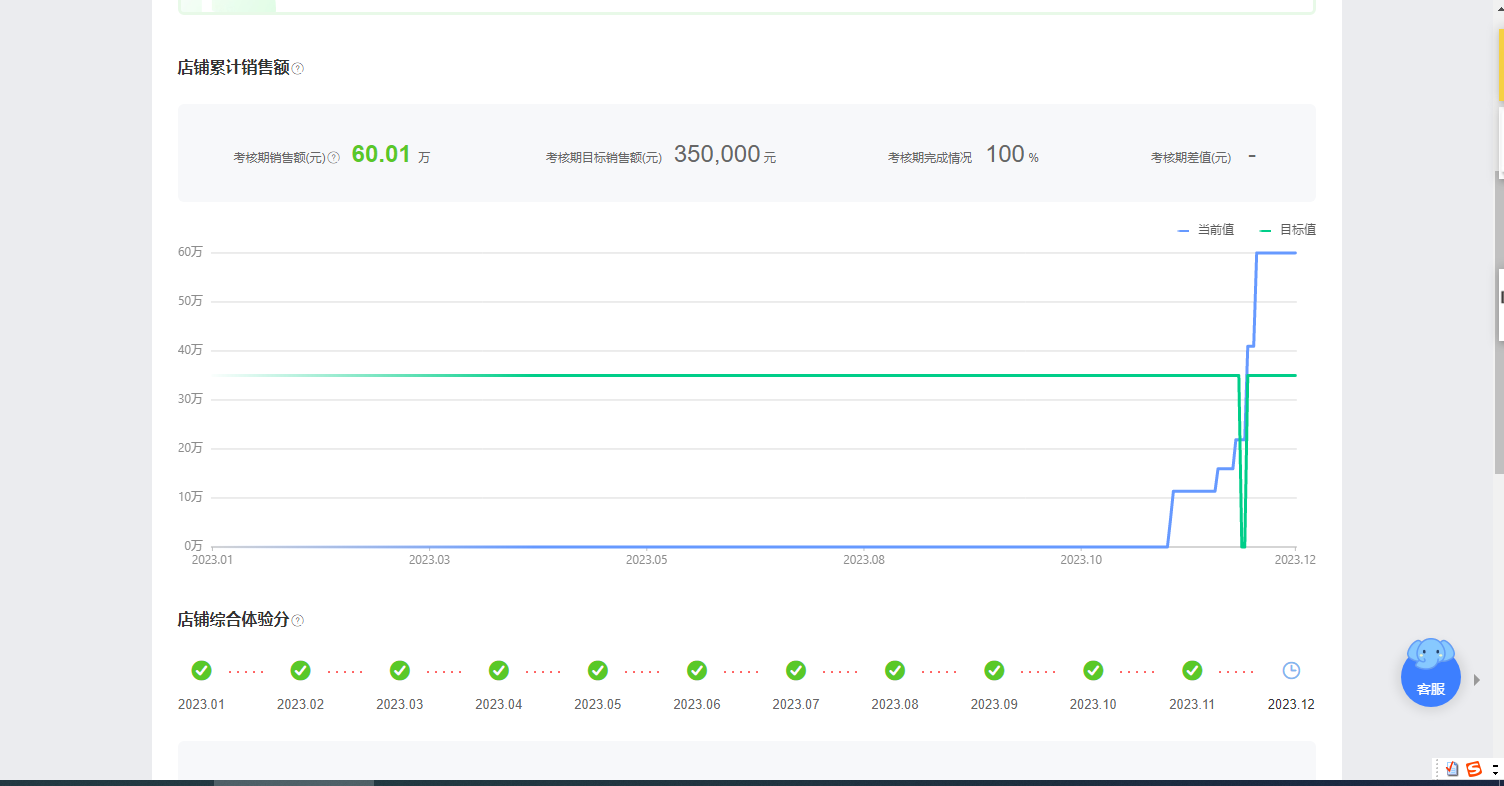Open tray overflow options arrow
1504x786 pixels.
tap(1495, 769)
